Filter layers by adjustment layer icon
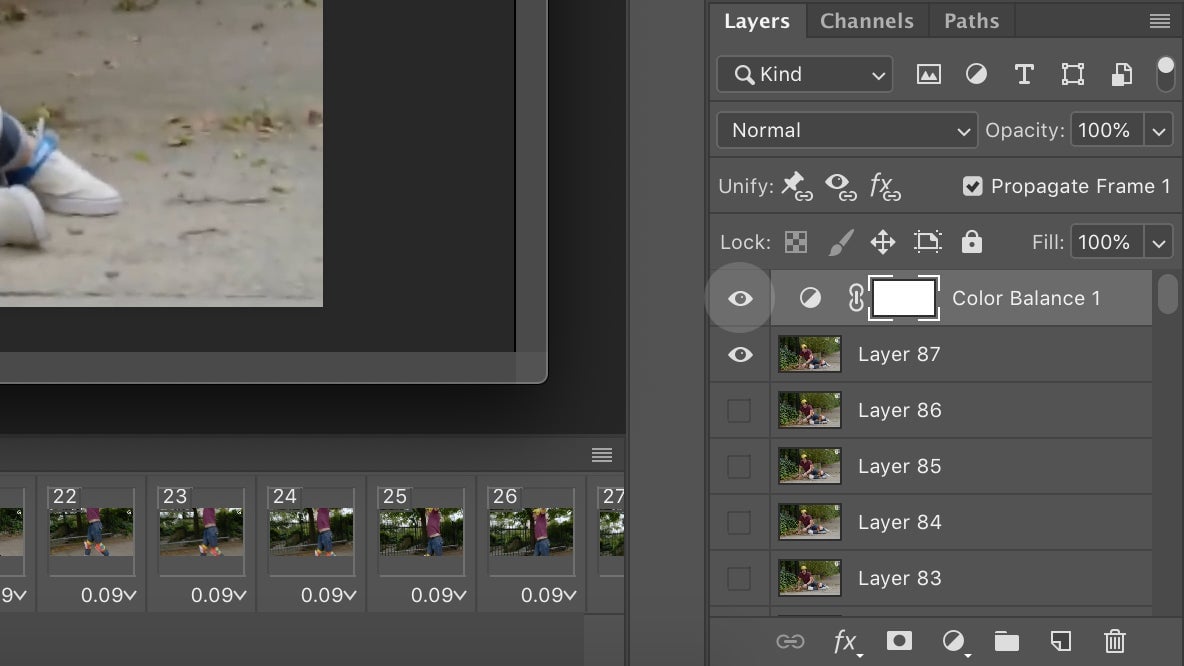The height and width of the screenshot is (666, 1184). click(976, 74)
